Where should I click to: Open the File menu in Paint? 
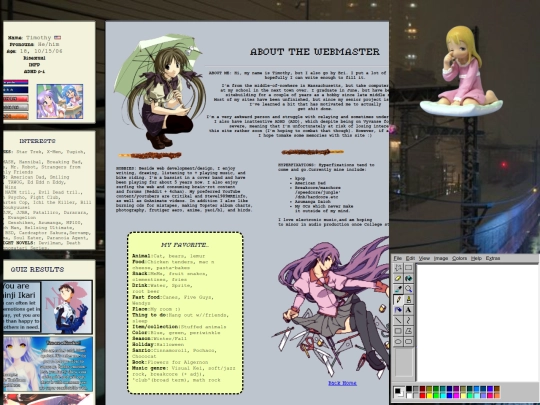[x=397, y=258]
